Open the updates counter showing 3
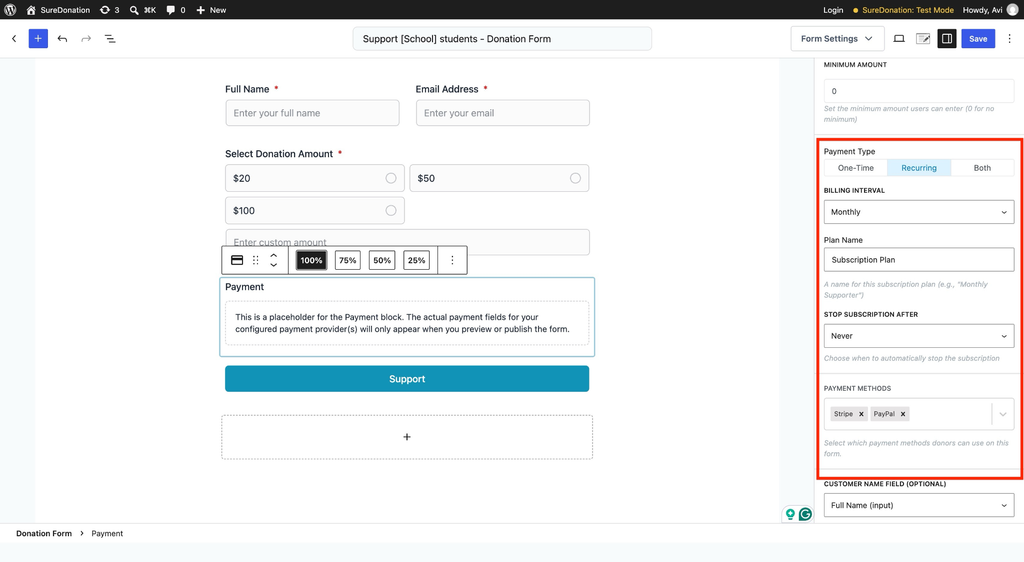This screenshot has width=1024, height=562. coord(110,10)
